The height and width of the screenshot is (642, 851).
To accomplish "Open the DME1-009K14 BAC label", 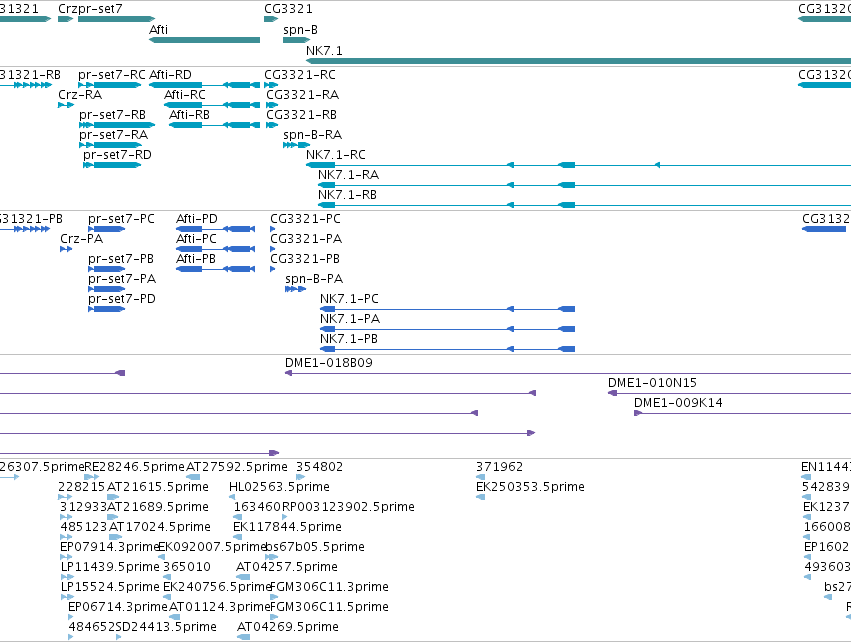I will point(678,403).
